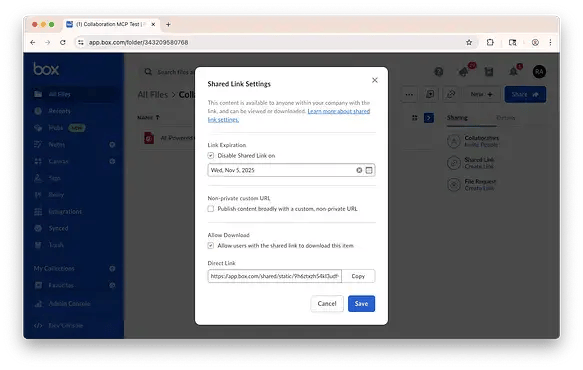Click All Files breadcrumb

[152, 94]
